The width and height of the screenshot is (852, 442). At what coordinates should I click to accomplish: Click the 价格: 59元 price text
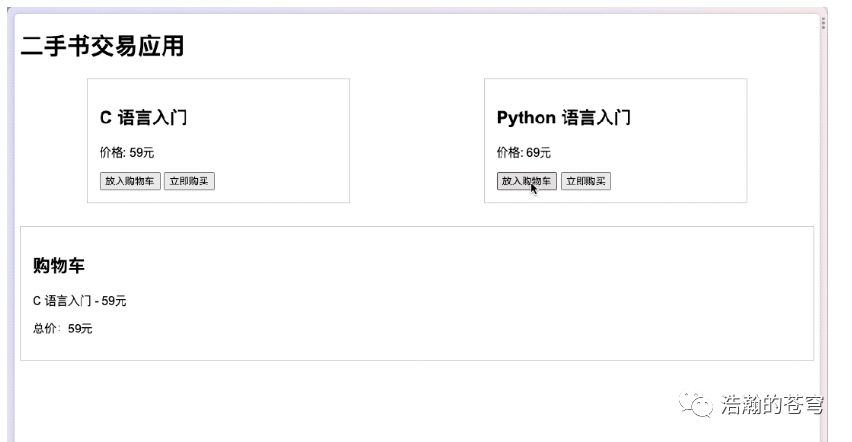click(x=127, y=153)
